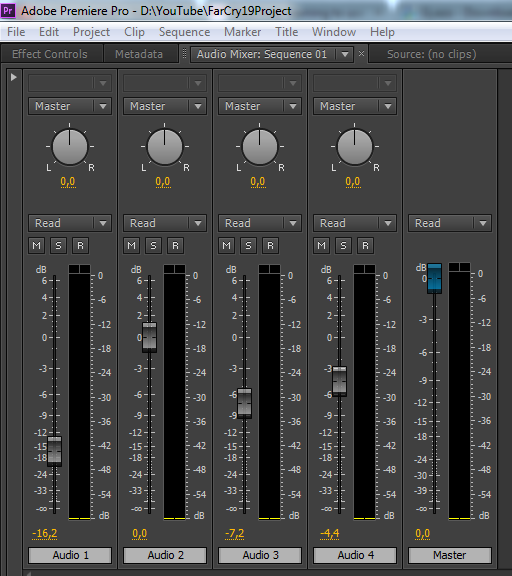
Task: Click the Audio 3 track name field
Action: 260,555
